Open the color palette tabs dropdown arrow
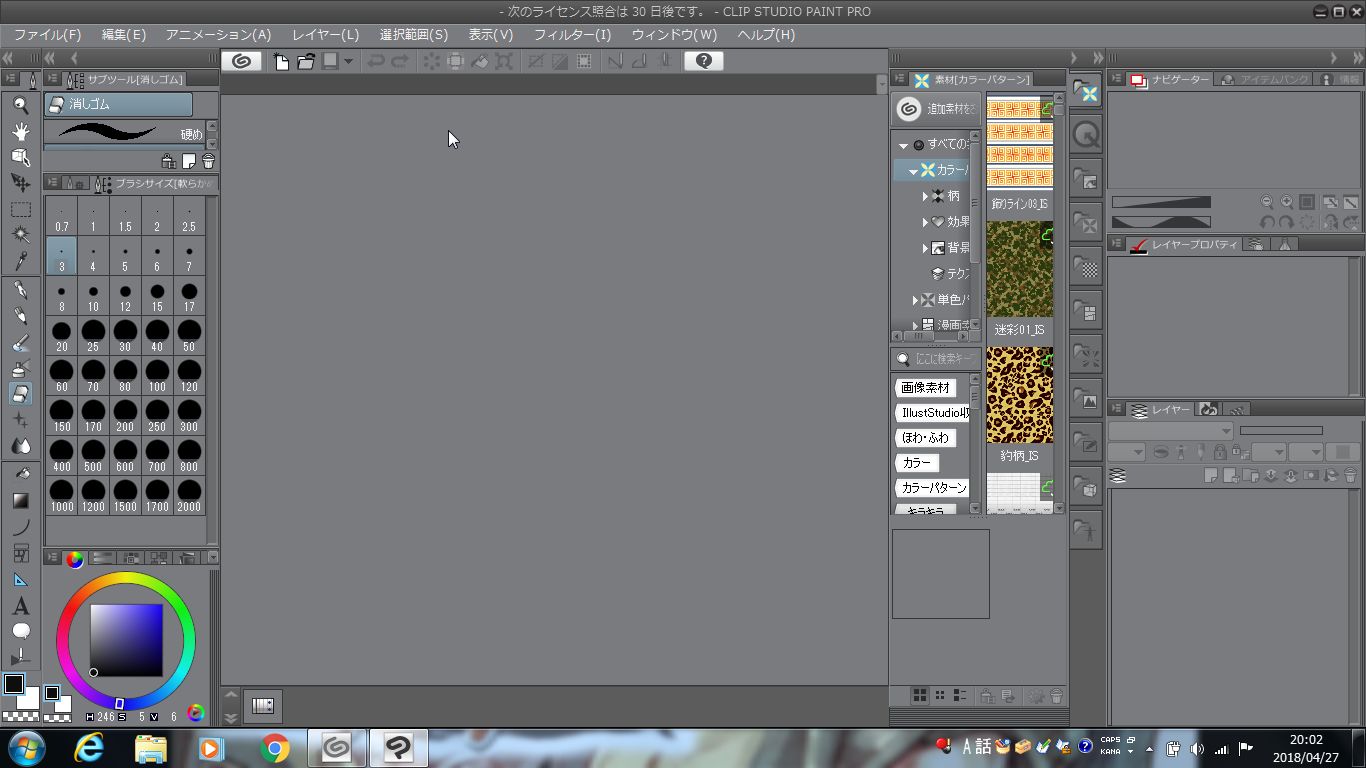Viewport: 1366px width, 768px height. (211, 557)
